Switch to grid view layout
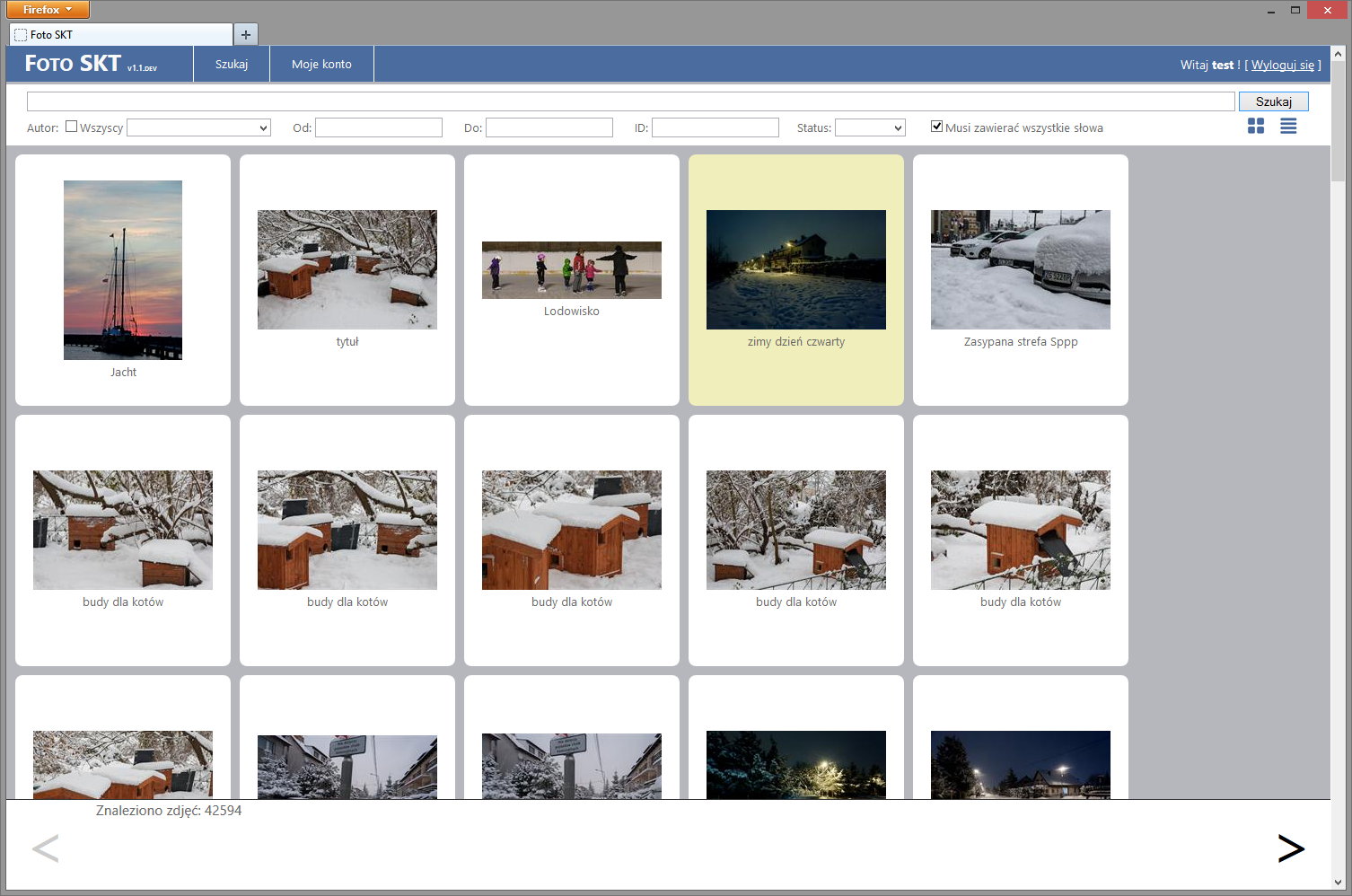The image size is (1352, 896). coord(1255,127)
